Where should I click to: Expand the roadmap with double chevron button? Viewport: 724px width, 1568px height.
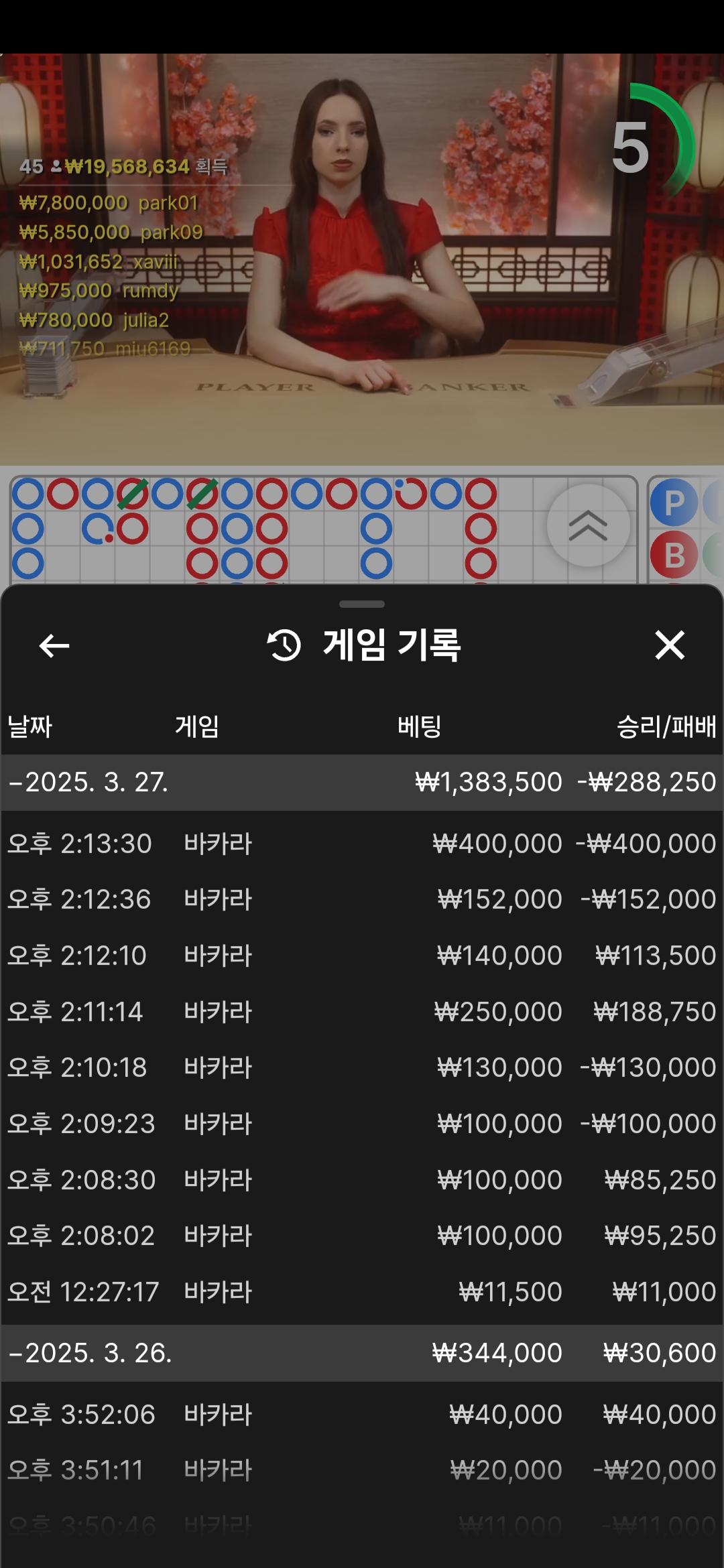click(x=588, y=525)
